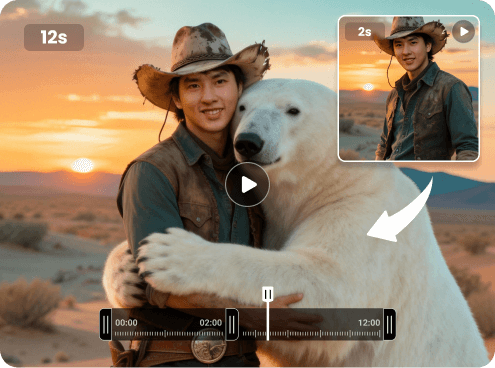Image resolution: width=495 pixels, height=368 pixels.
Task: Click the 2s duration badge
Action: click(364, 32)
